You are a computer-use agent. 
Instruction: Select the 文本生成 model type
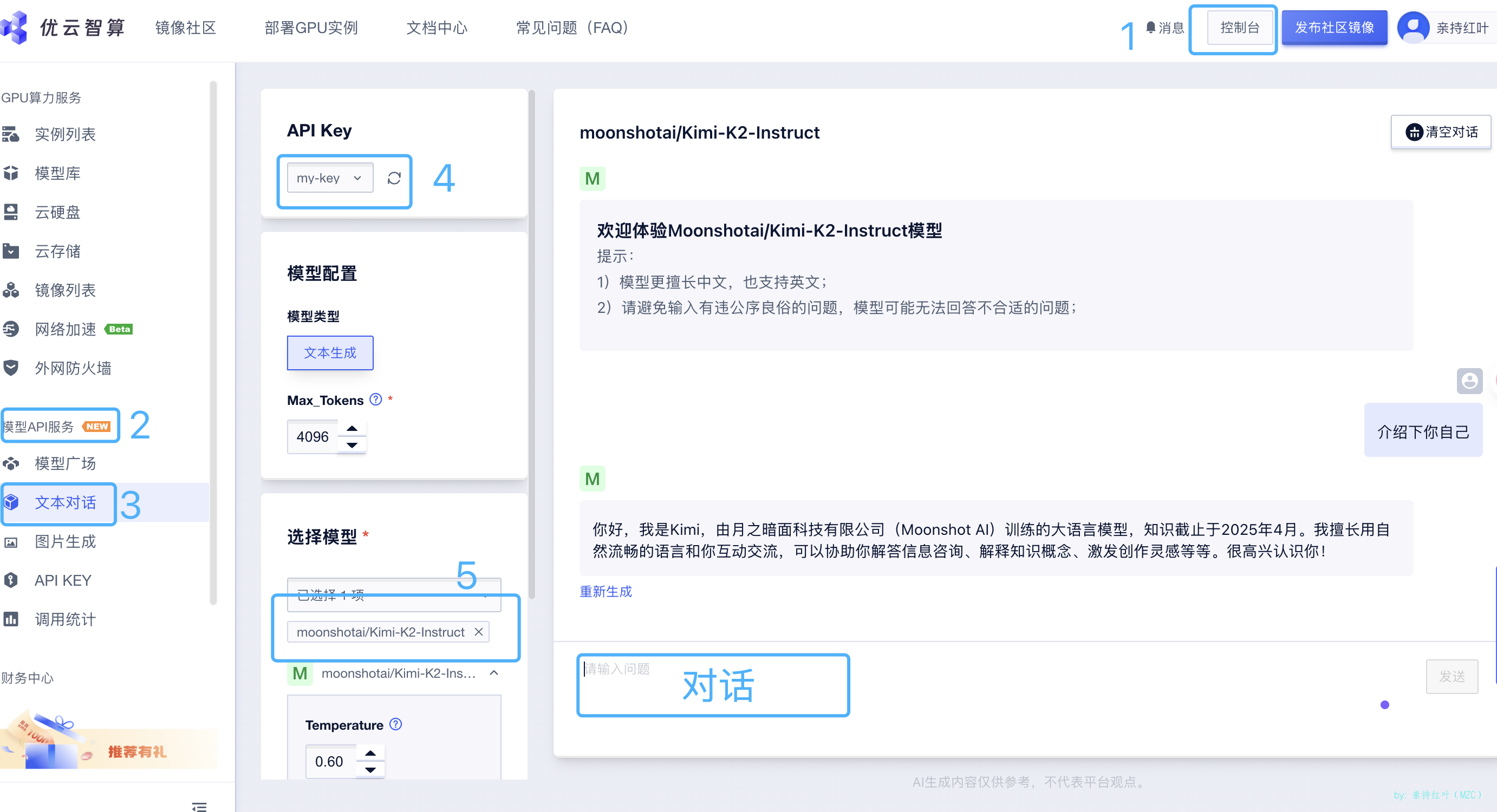coord(330,352)
